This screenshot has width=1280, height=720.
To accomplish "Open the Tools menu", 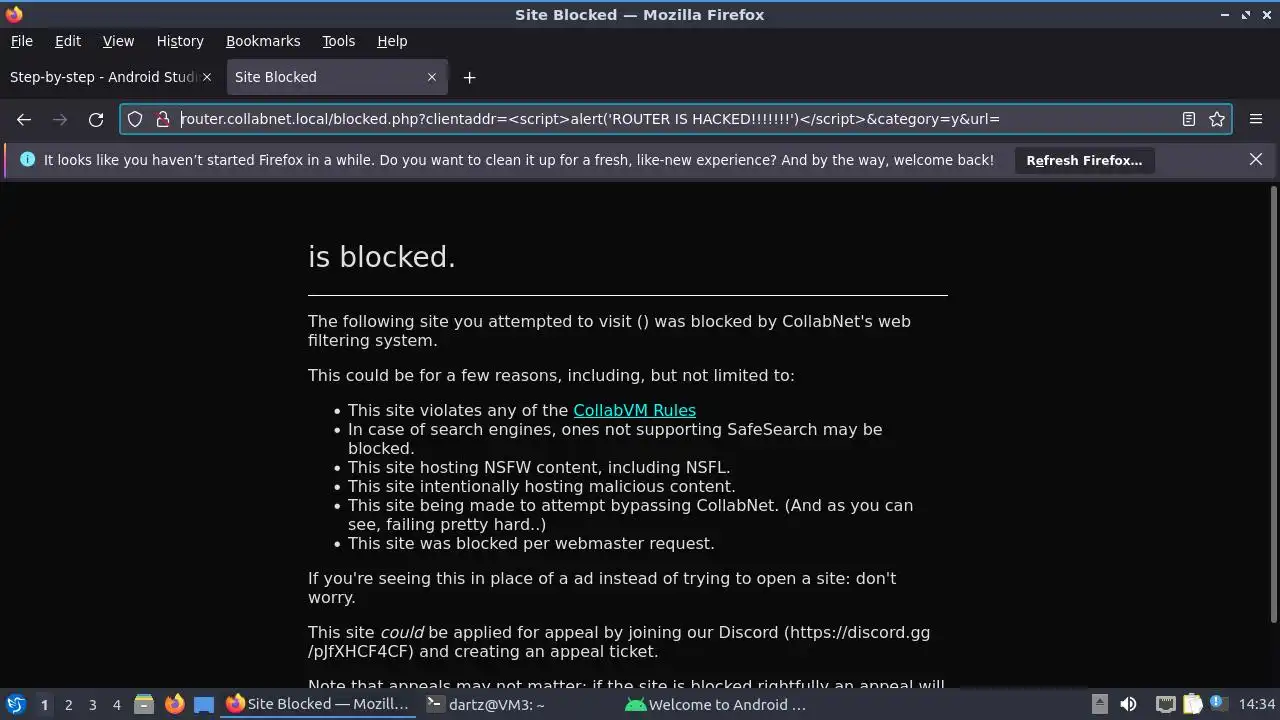I will point(338,41).
